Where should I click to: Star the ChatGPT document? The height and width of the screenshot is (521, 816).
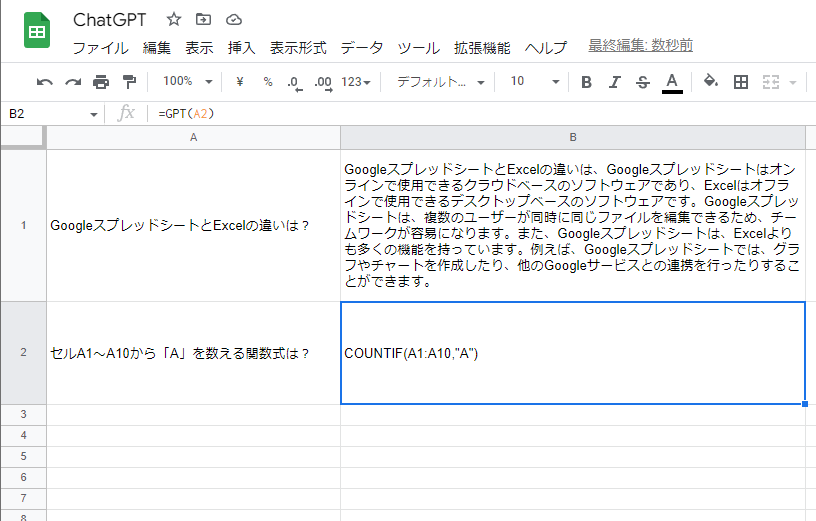tap(174, 19)
